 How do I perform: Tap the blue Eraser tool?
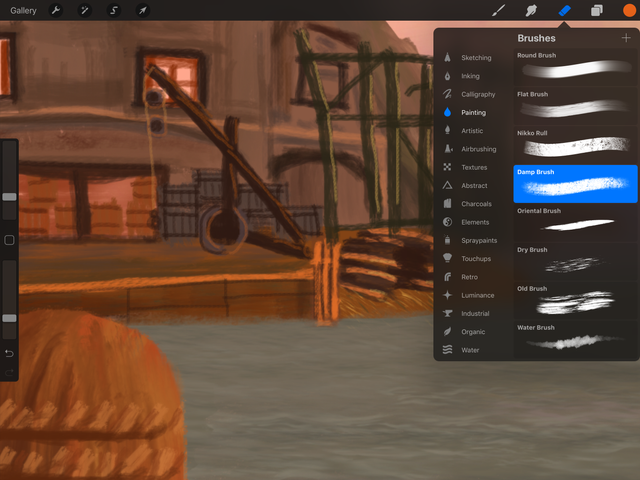[x=564, y=10]
